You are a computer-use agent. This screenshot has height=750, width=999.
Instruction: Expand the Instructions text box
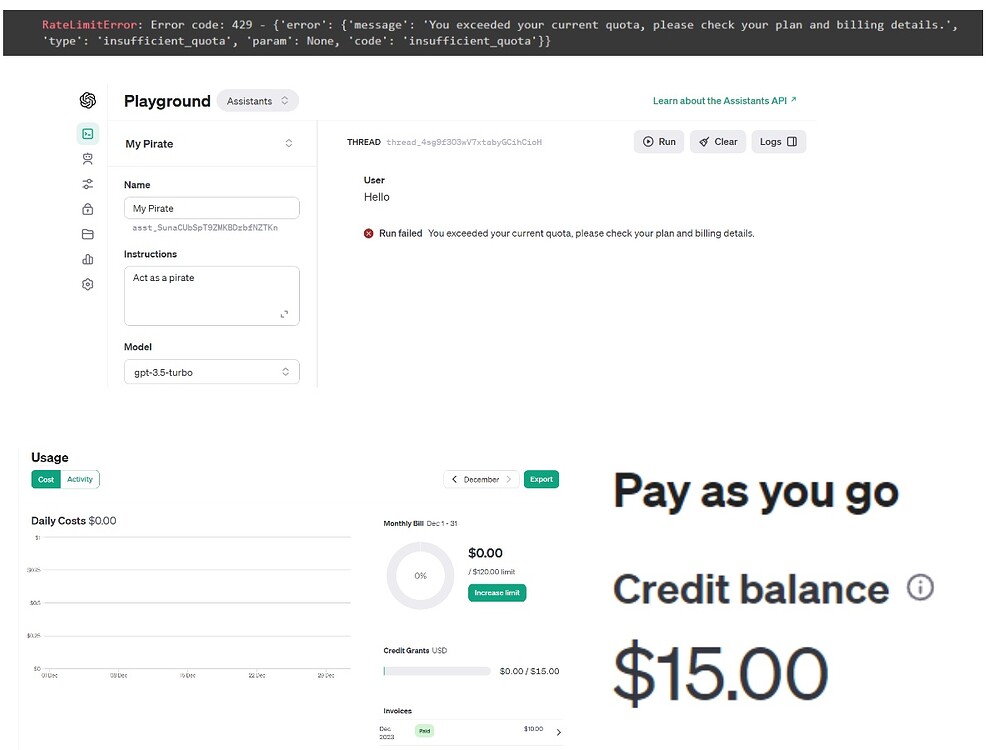coord(284,314)
